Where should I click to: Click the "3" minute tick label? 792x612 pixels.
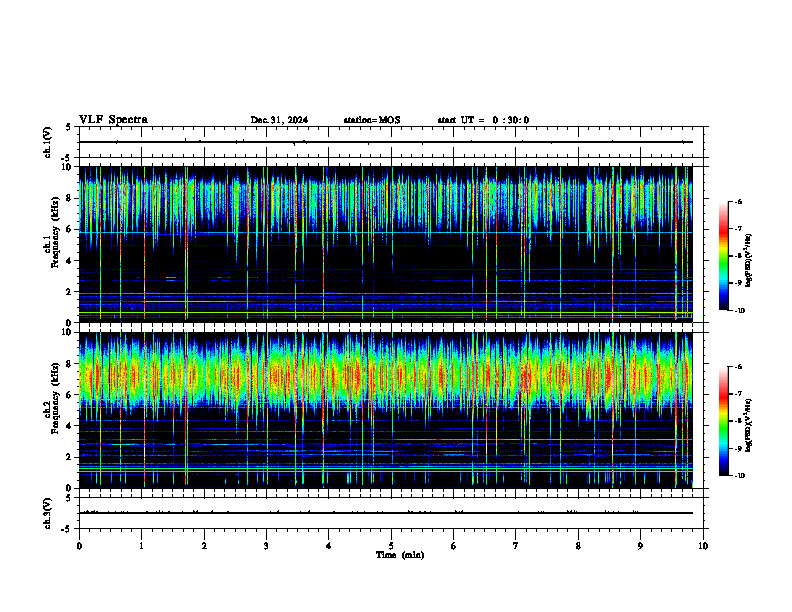click(266, 546)
